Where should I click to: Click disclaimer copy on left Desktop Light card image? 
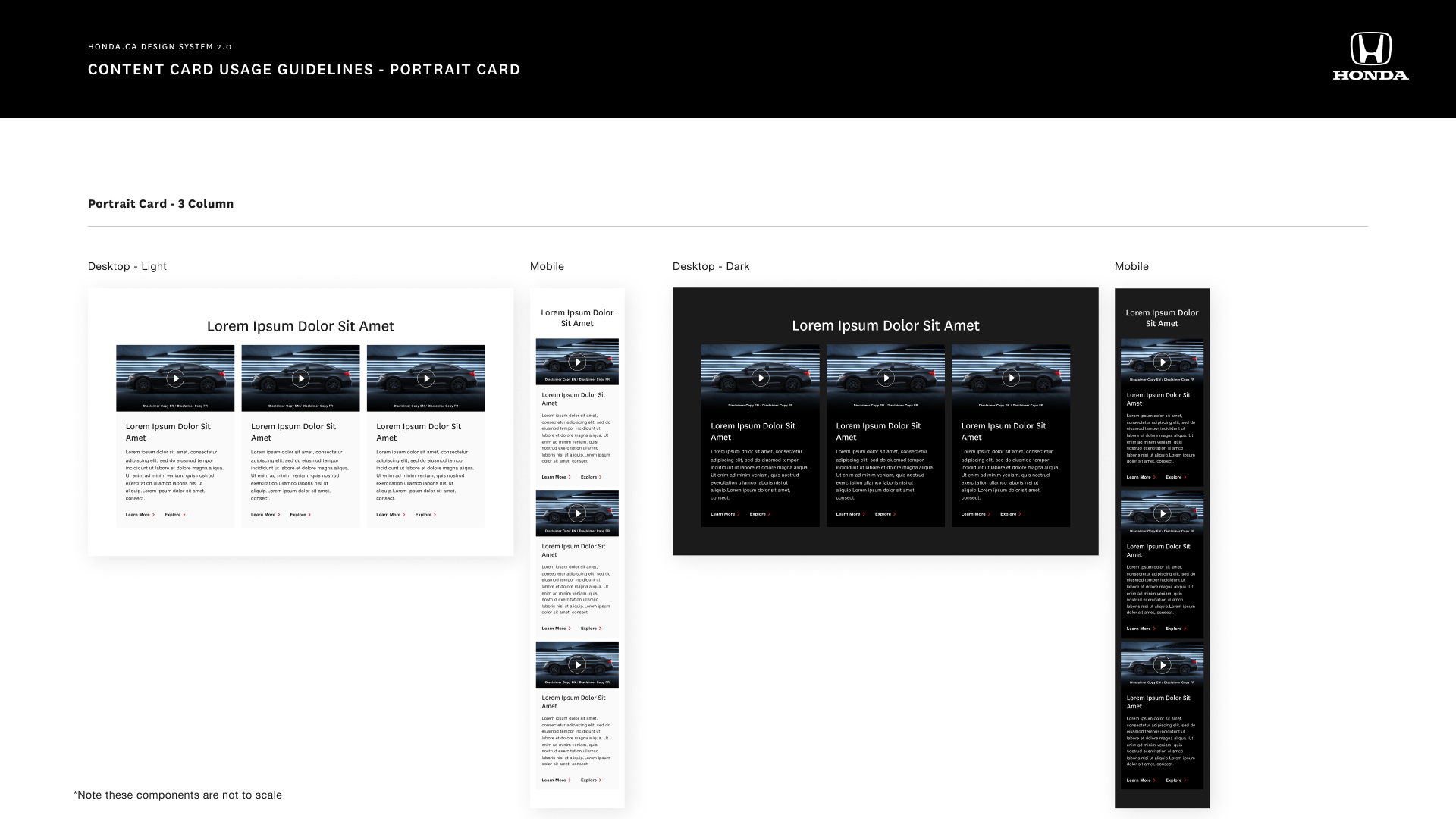pyautogui.click(x=175, y=406)
